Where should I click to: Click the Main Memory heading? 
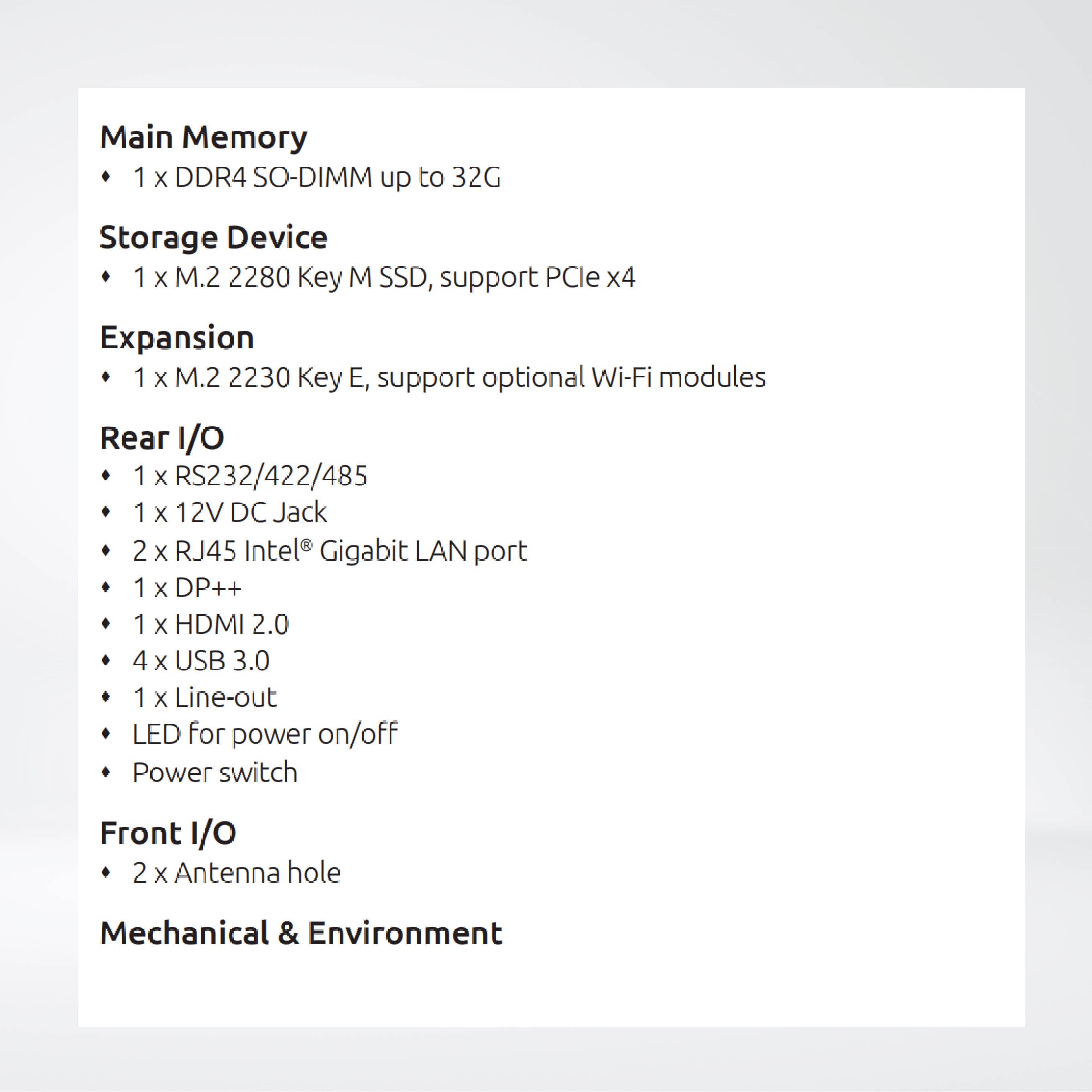203,137
